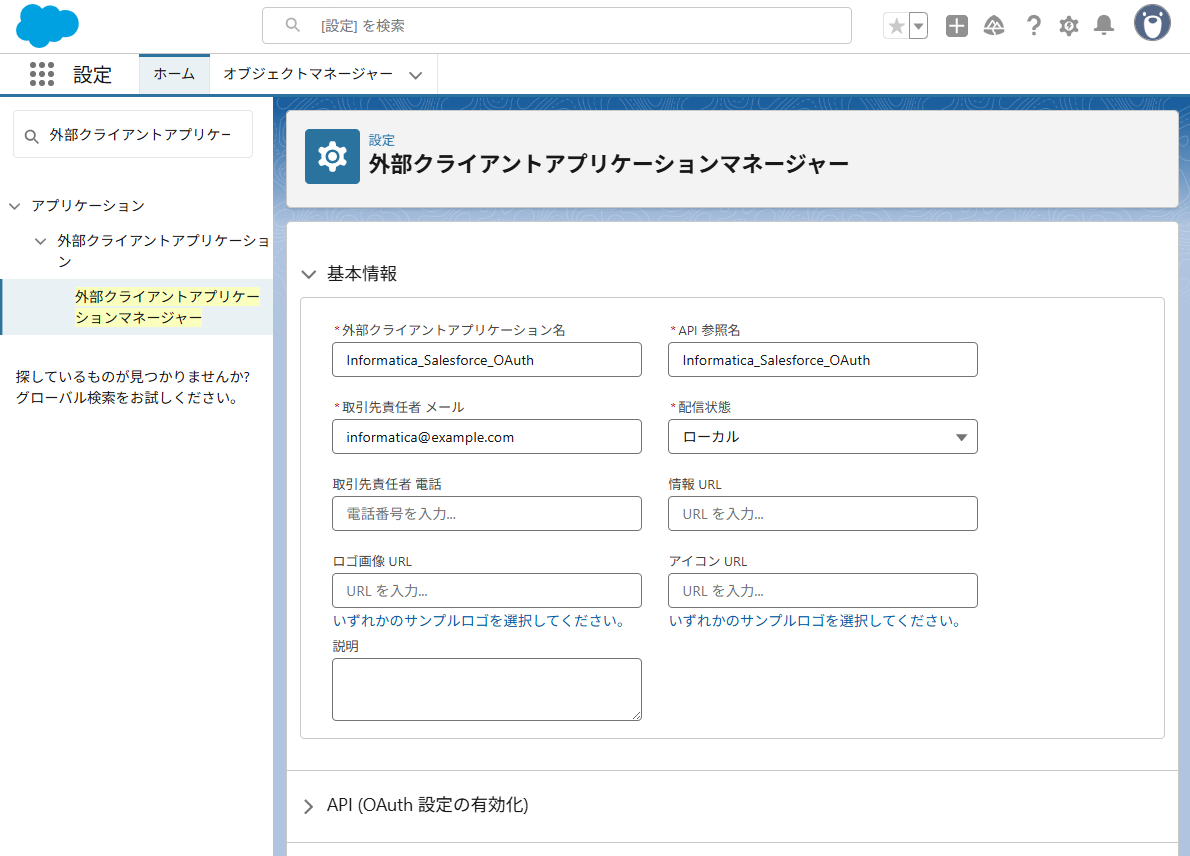Open the dropdown chevron after the オブジェクトマネージャー tab
The width and height of the screenshot is (1190, 856).
click(x=415, y=75)
